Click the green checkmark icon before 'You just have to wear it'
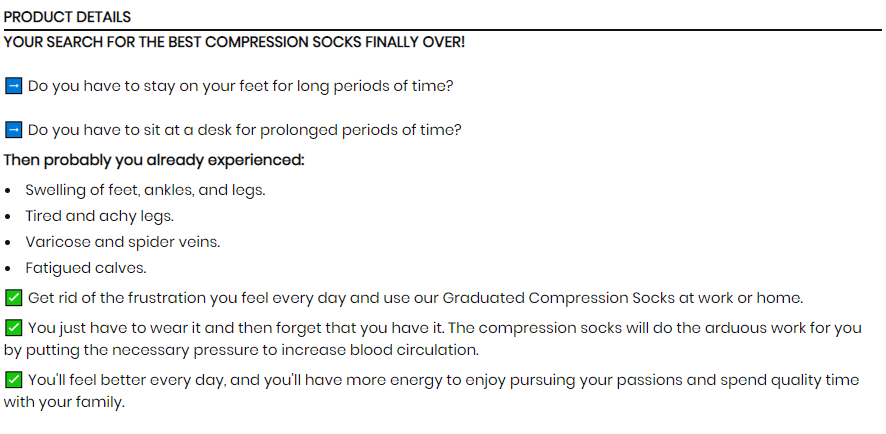Screen dimensions: 886x434 point(14,328)
